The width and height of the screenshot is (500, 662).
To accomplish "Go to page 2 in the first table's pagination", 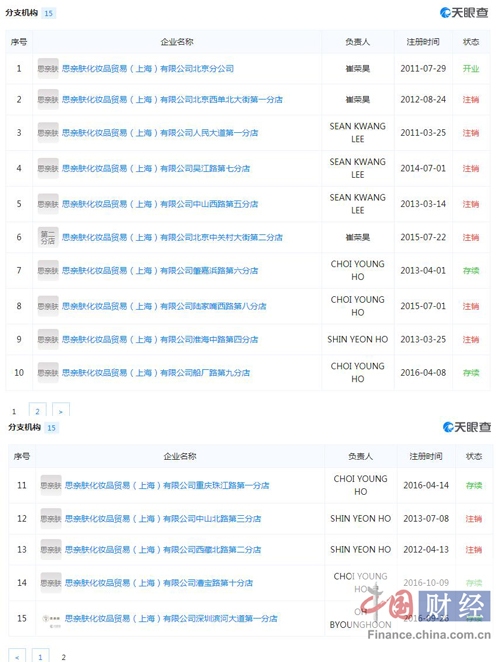I will pos(37,410).
